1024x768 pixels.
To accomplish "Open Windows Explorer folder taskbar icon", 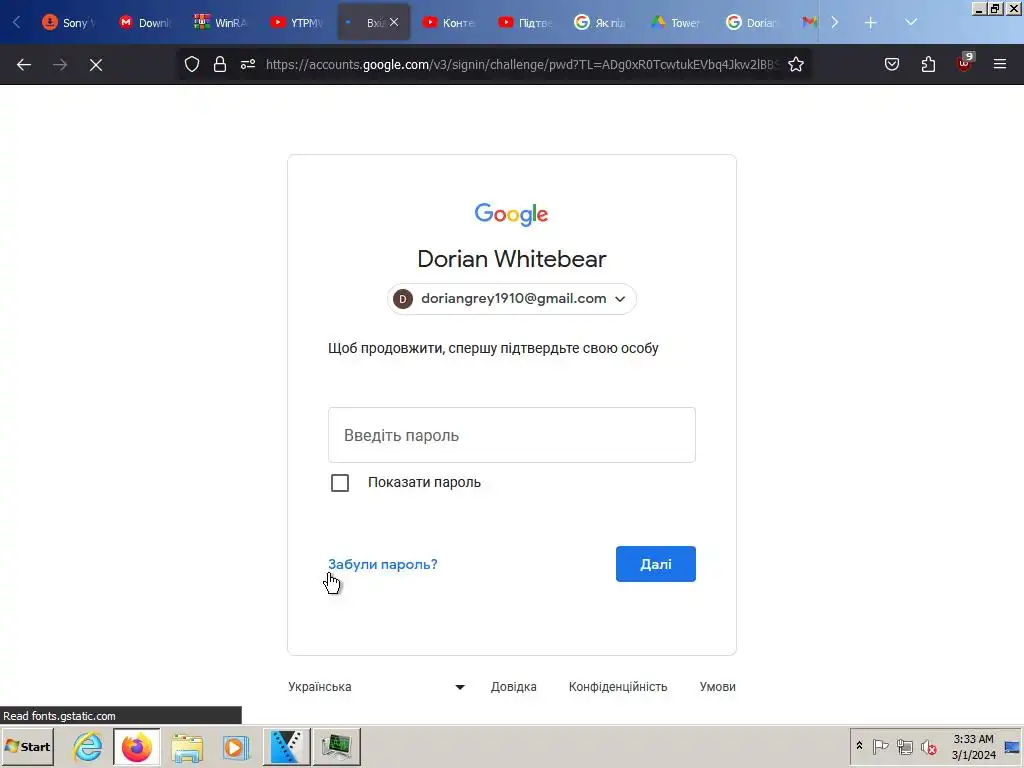I will (187, 746).
